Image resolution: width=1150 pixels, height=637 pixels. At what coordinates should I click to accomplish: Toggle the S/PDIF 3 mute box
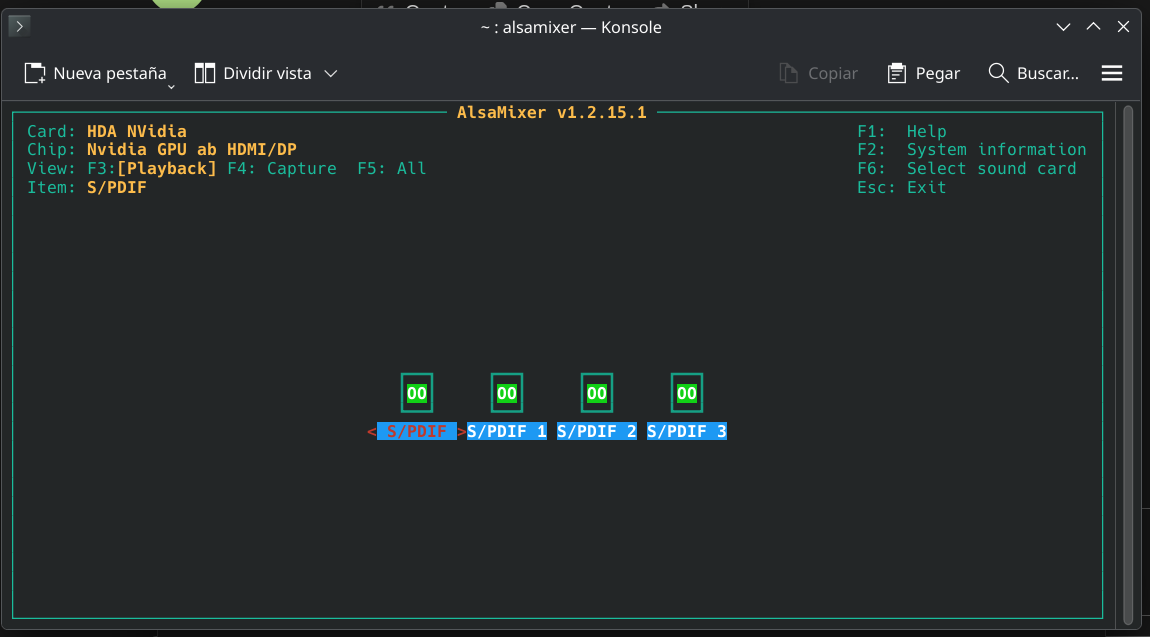click(x=687, y=393)
